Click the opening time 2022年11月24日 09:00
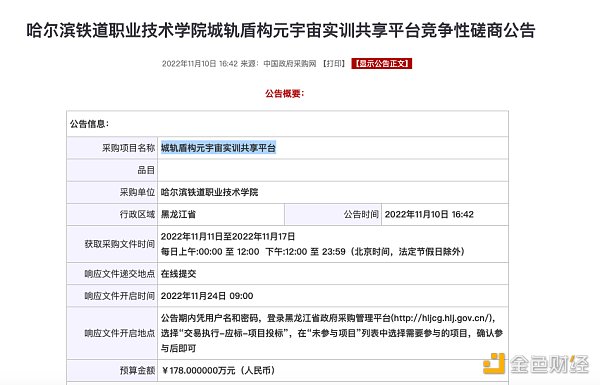 pyautogui.click(x=207, y=296)
